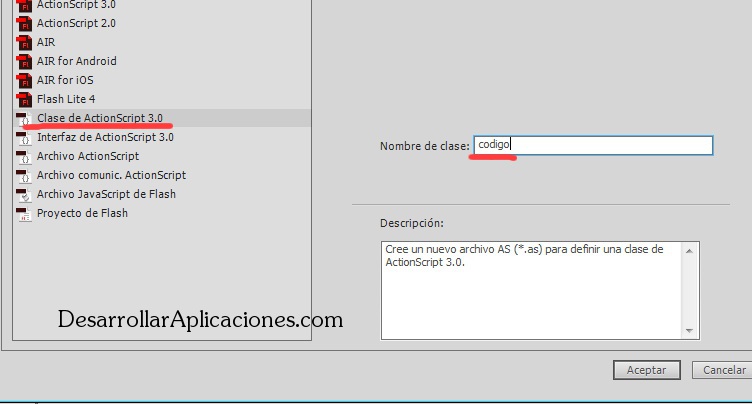The width and height of the screenshot is (752, 404).
Task: Select the AIR for Android entry
Action: [x=76, y=62]
